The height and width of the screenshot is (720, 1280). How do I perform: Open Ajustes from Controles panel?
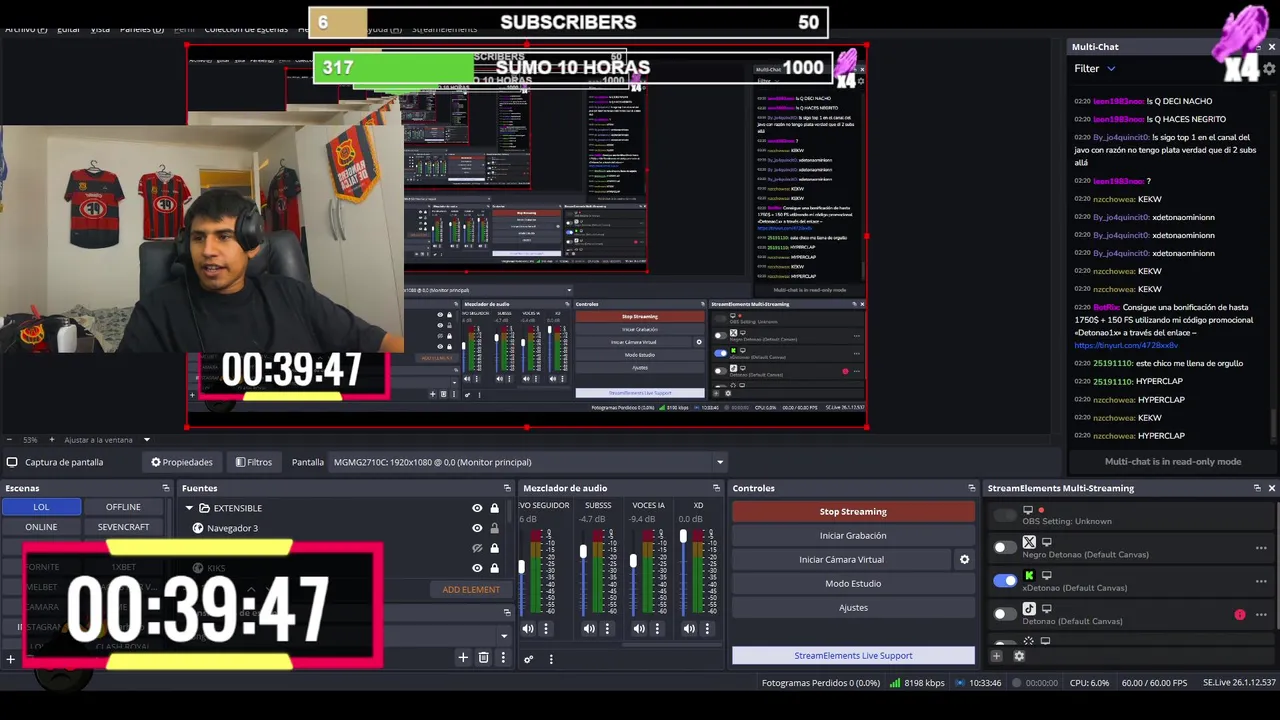(x=853, y=607)
